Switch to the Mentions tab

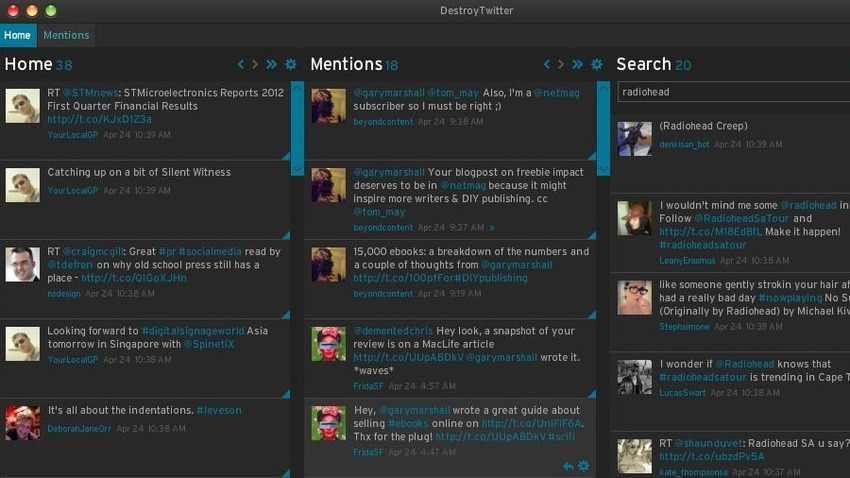coord(66,35)
